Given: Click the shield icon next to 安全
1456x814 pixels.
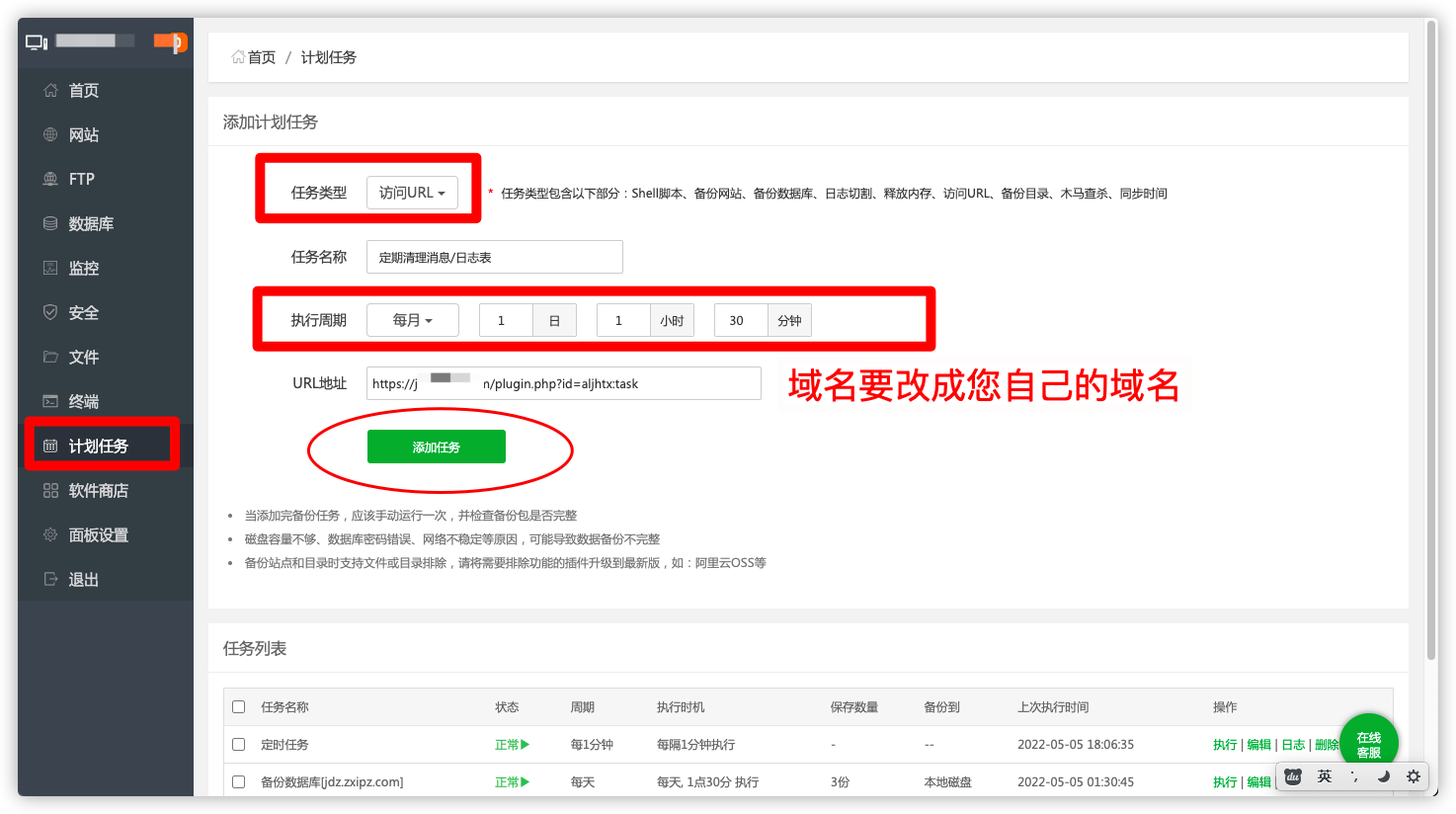Looking at the screenshot, I should point(50,312).
